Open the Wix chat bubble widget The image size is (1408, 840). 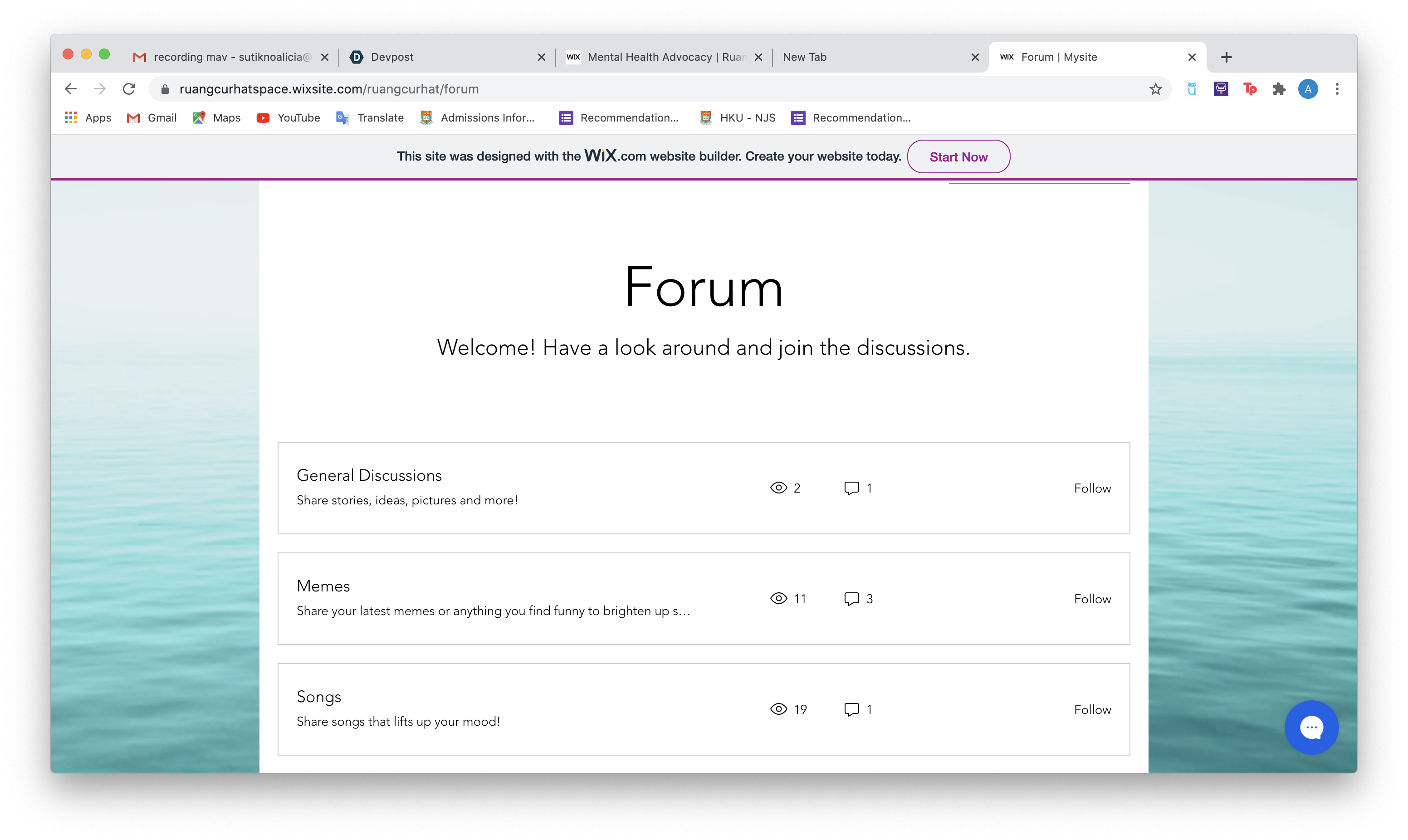pos(1310,727)
